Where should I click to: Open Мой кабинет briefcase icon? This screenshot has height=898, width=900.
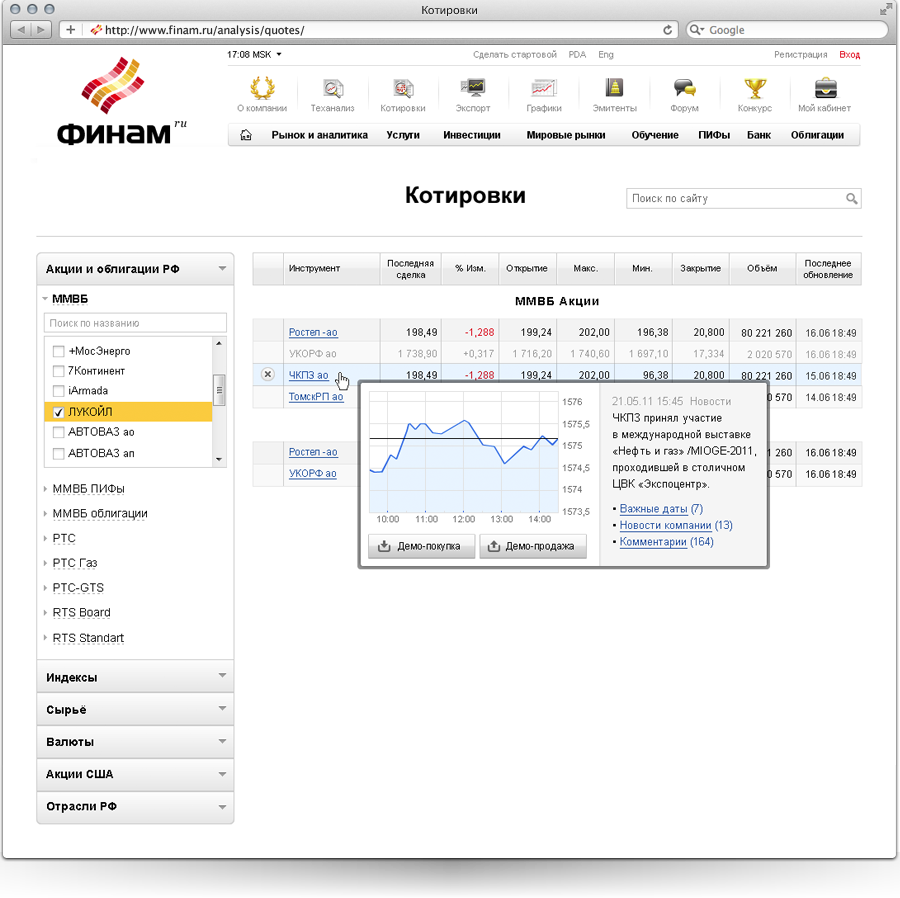point(825,89)
